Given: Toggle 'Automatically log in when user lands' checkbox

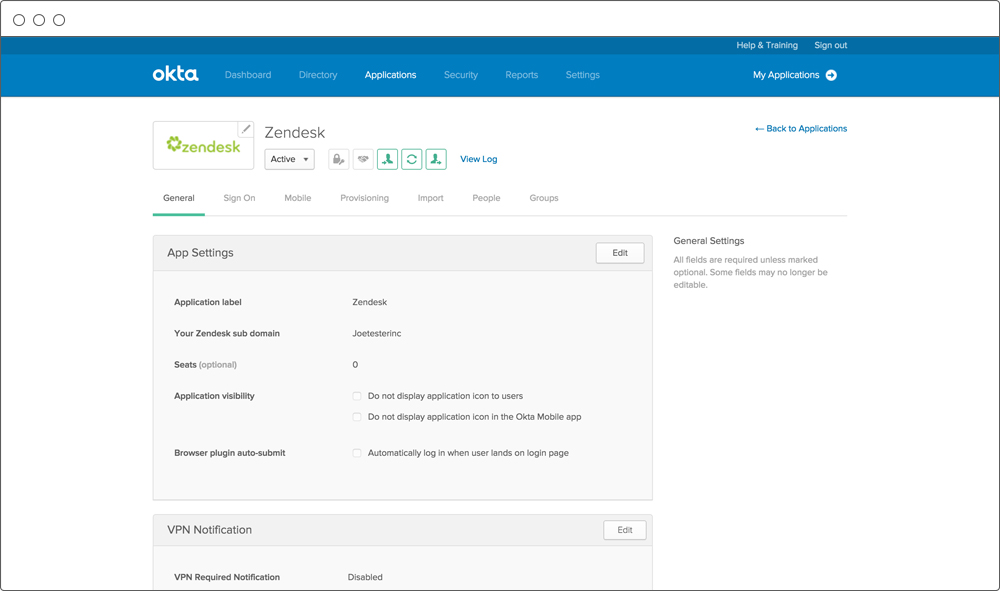Looking at the screenshot, I should tap(357, 453).
